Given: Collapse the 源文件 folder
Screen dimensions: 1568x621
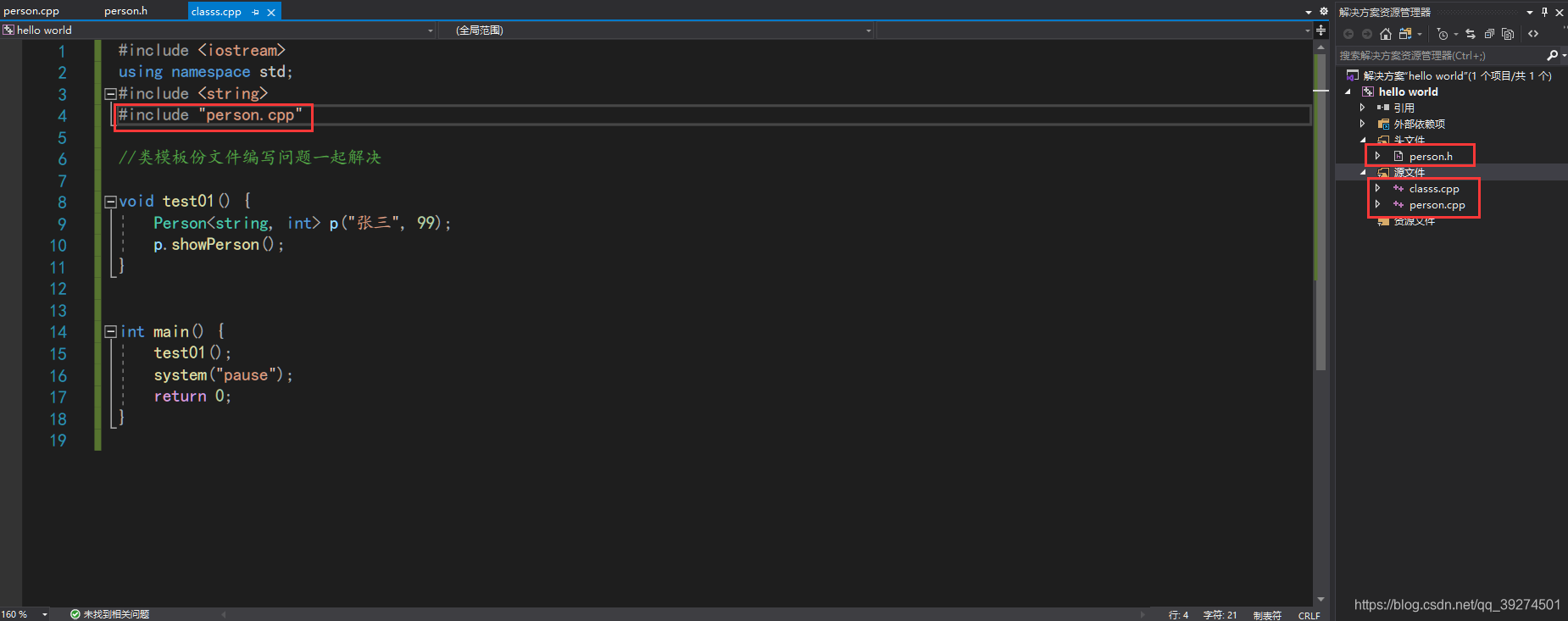Looking at the screenshot, I should tap(1363, 172).
